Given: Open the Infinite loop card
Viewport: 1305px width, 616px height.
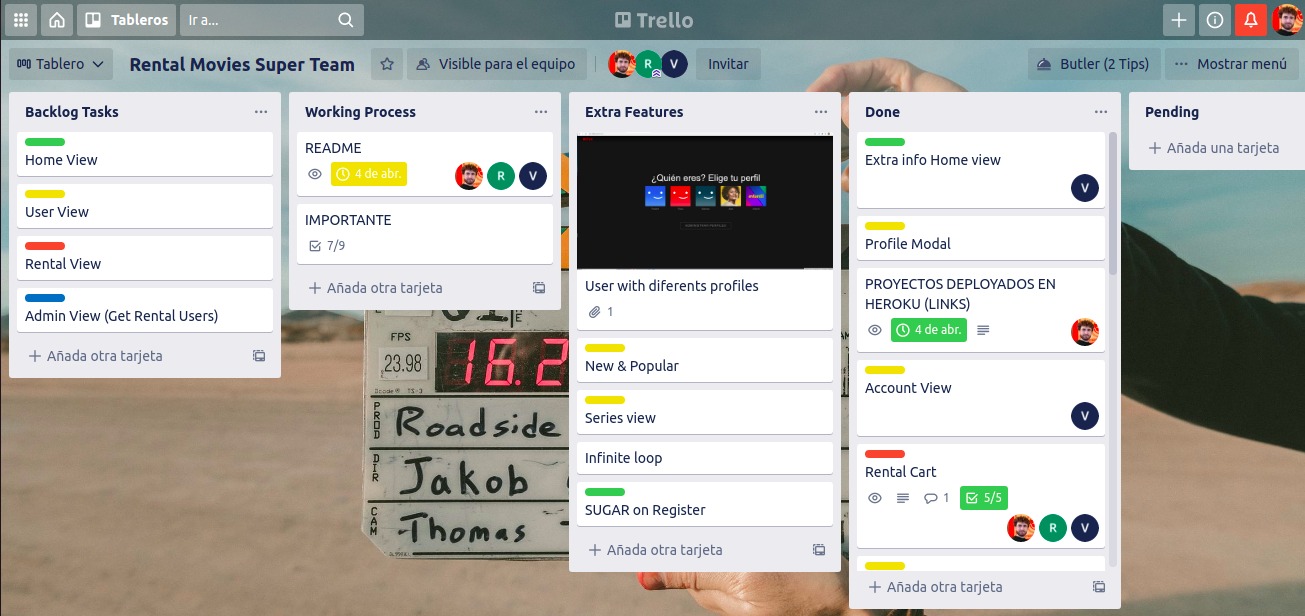Looking at the screenshot, I should (x=705, y=458).
